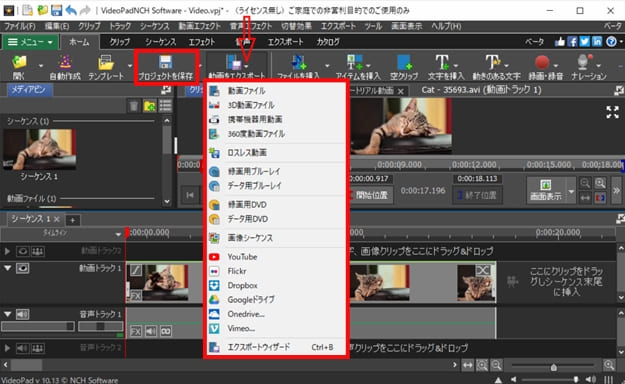Expand 動画トラック 2 triangle
Screen dimensions: 625x384
[x=7, y=251]
